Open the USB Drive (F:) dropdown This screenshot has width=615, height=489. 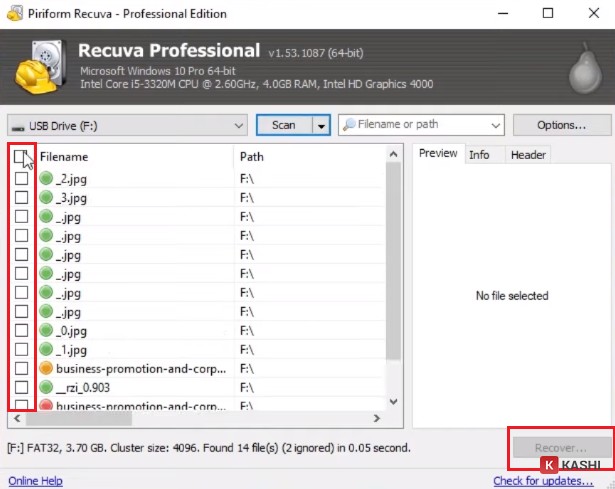click(x=237, y=126)
